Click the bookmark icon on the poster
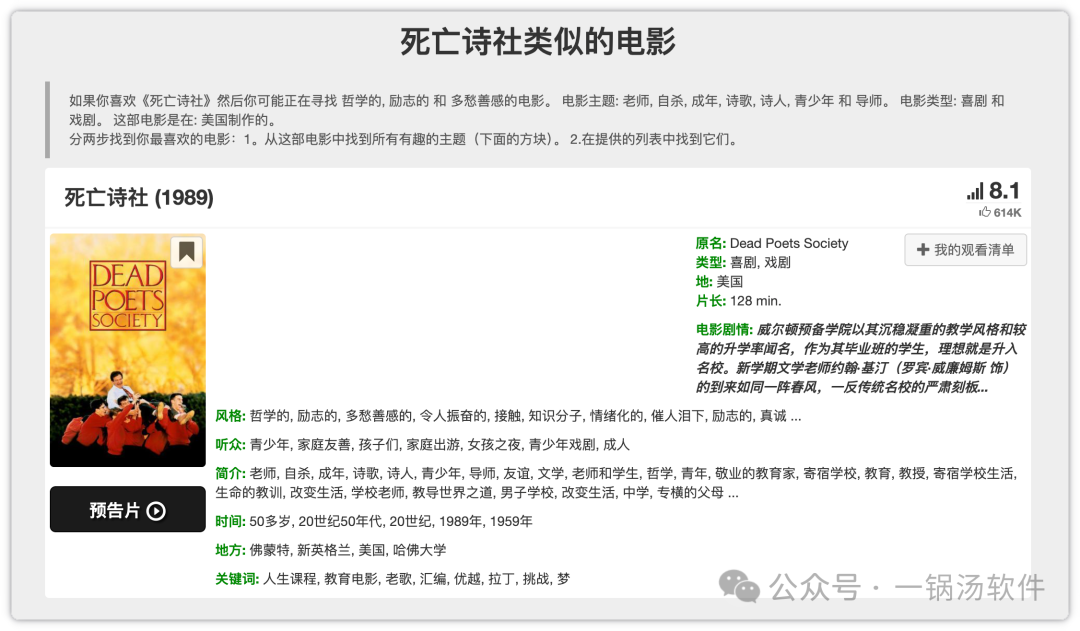Screen dimensions: 1080x631 coord(186,253)
